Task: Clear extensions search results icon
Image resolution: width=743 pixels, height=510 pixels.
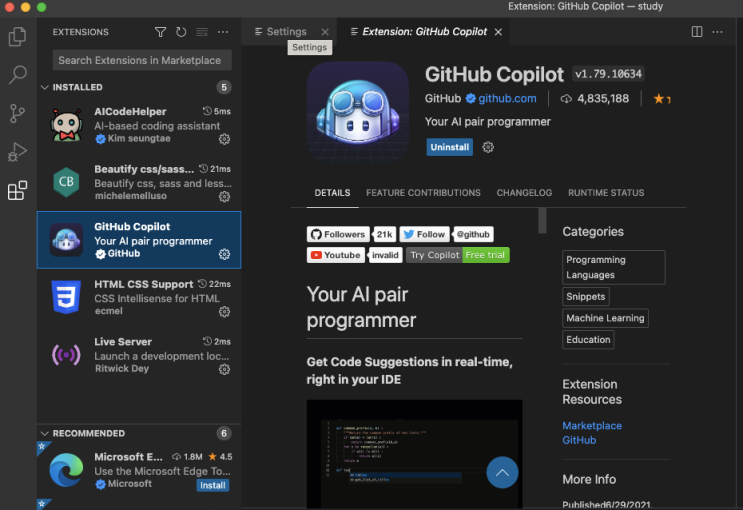Action: pyautogui.click(x=202, y=32)
